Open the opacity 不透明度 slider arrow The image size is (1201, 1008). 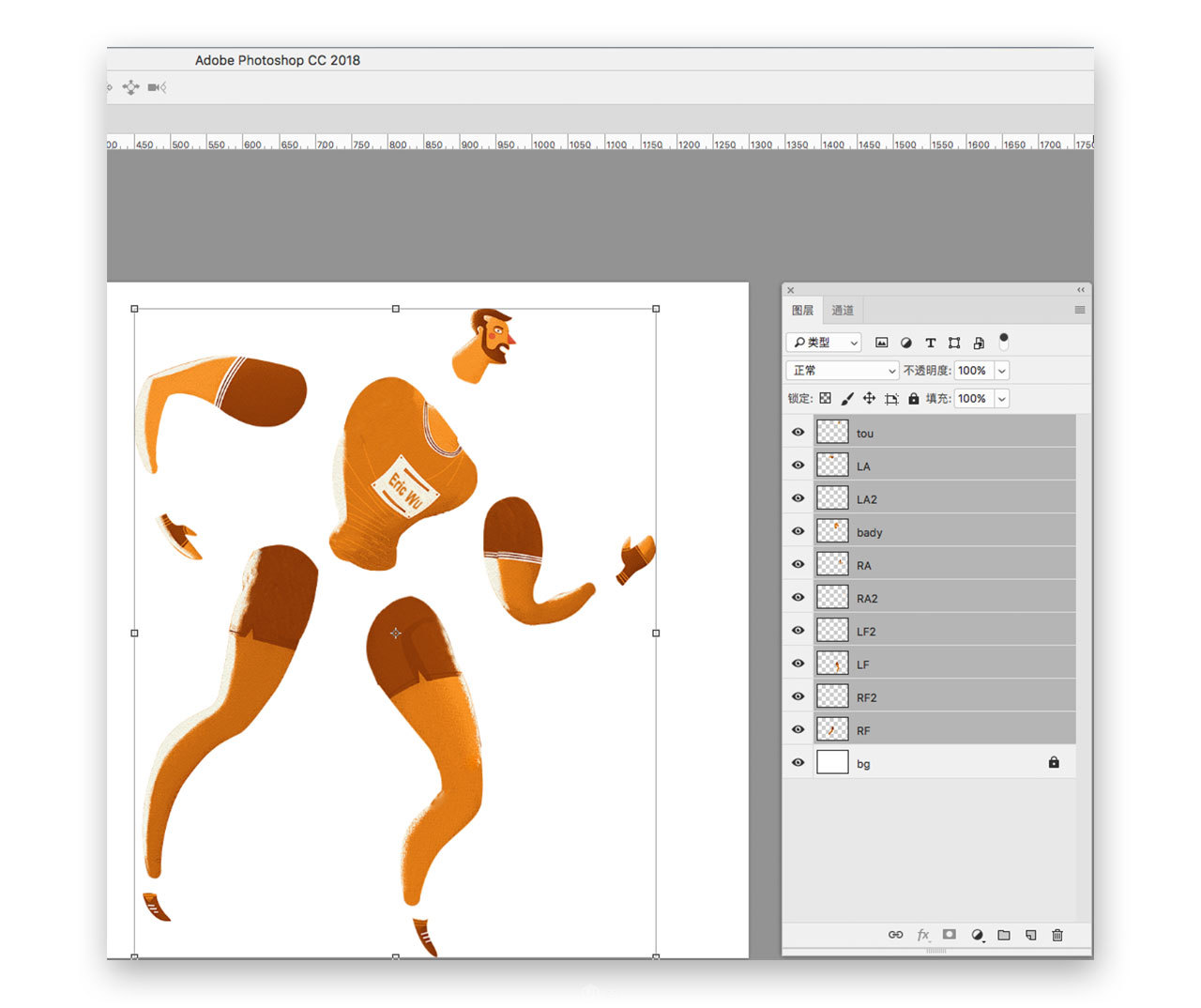(x=1002, y=371)
